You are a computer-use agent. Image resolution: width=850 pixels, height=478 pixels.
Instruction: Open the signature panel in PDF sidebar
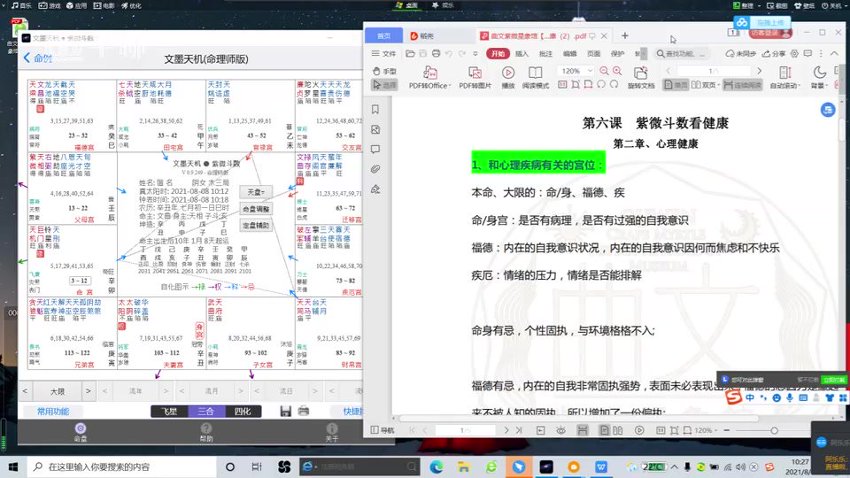tap(375, 189)
